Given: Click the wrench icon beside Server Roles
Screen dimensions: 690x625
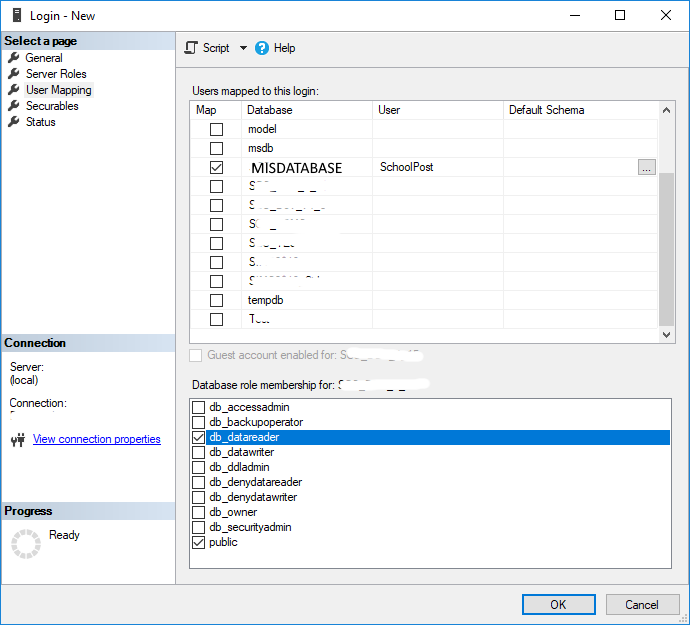Looking at the screenshot, I should [14, 74].
